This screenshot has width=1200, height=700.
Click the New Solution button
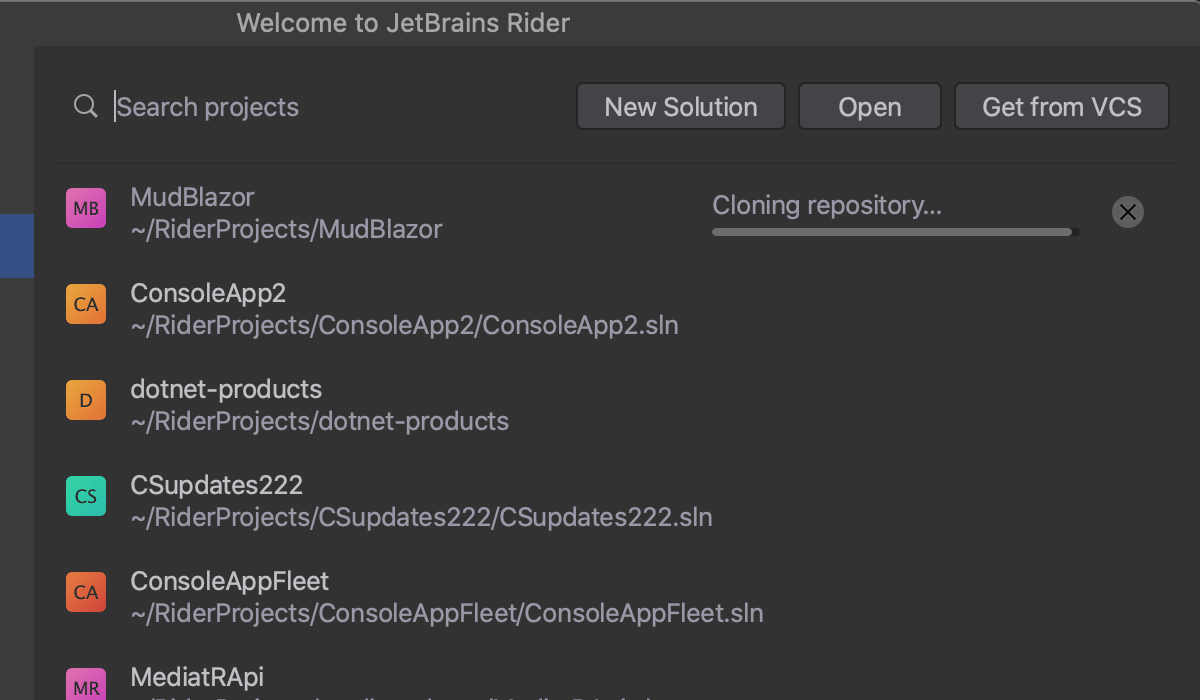coord(680,107)
